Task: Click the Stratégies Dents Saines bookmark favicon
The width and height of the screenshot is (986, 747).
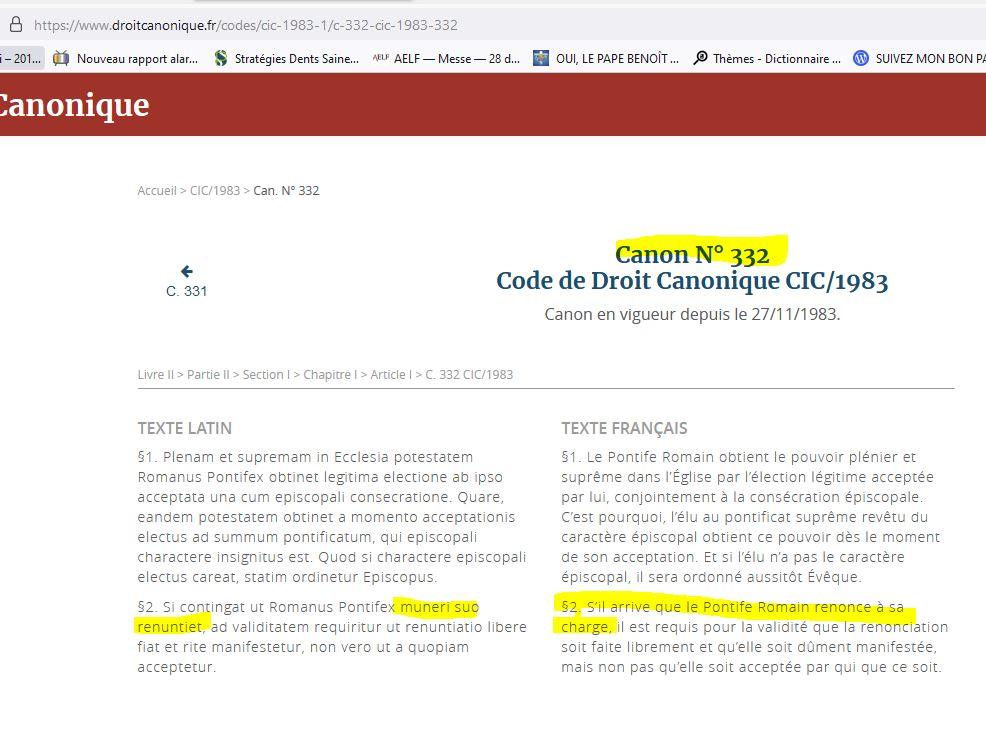Action: click(221, 59)
